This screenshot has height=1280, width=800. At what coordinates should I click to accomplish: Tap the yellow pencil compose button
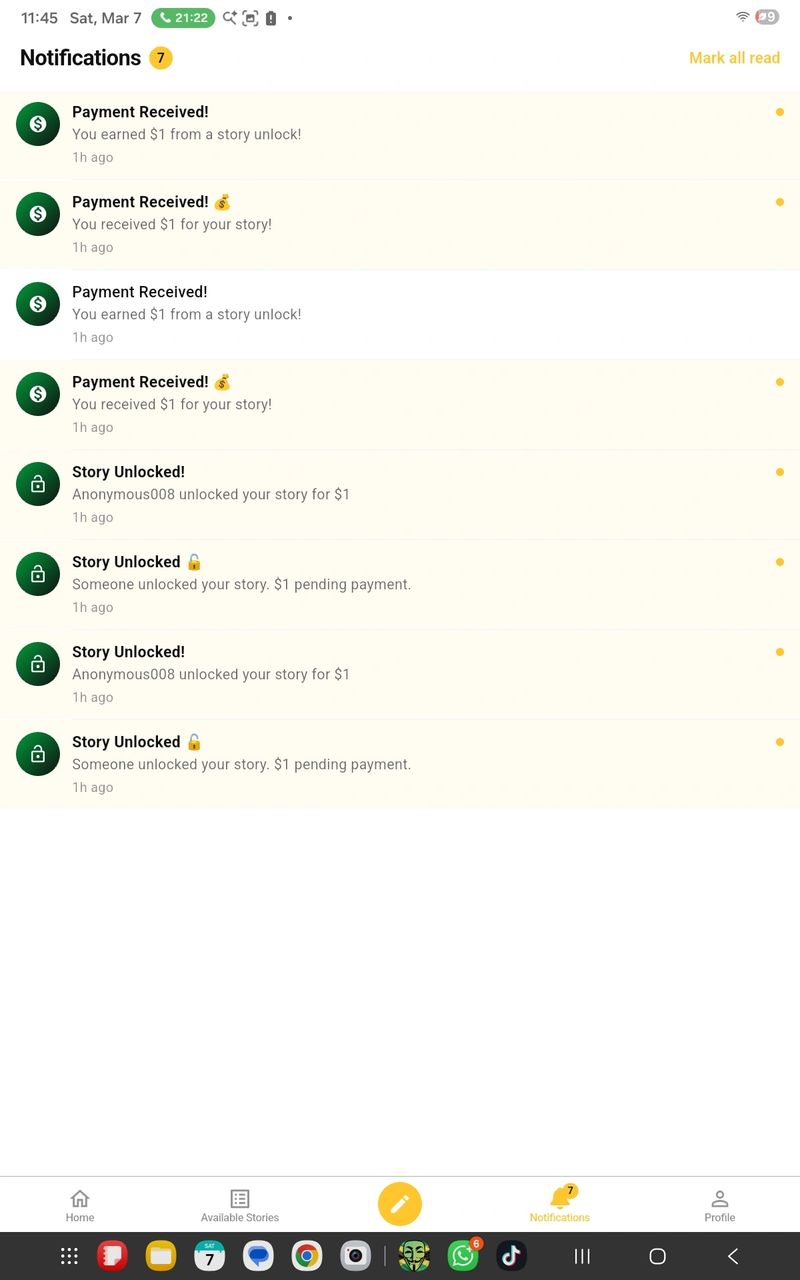[400, 1204]
